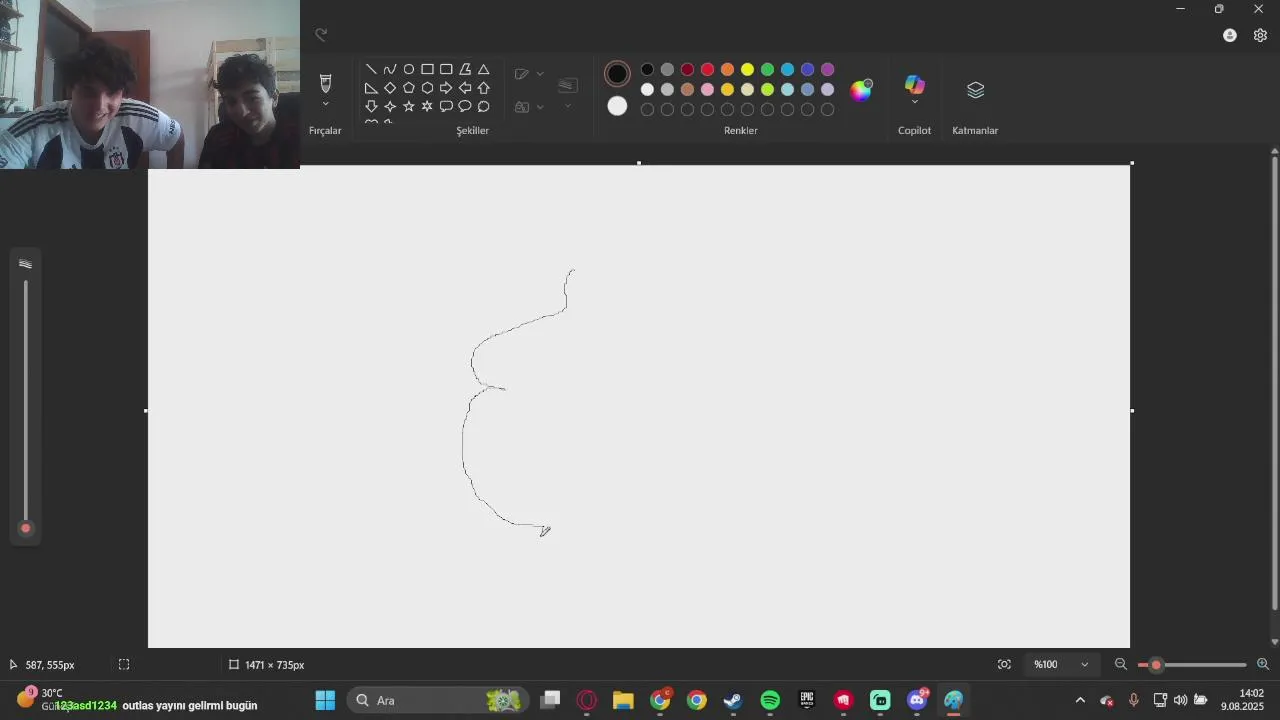Open the Epic Games taskbar icon
The height and width of the screenshot is (720, 1280).
coord(807,700)
